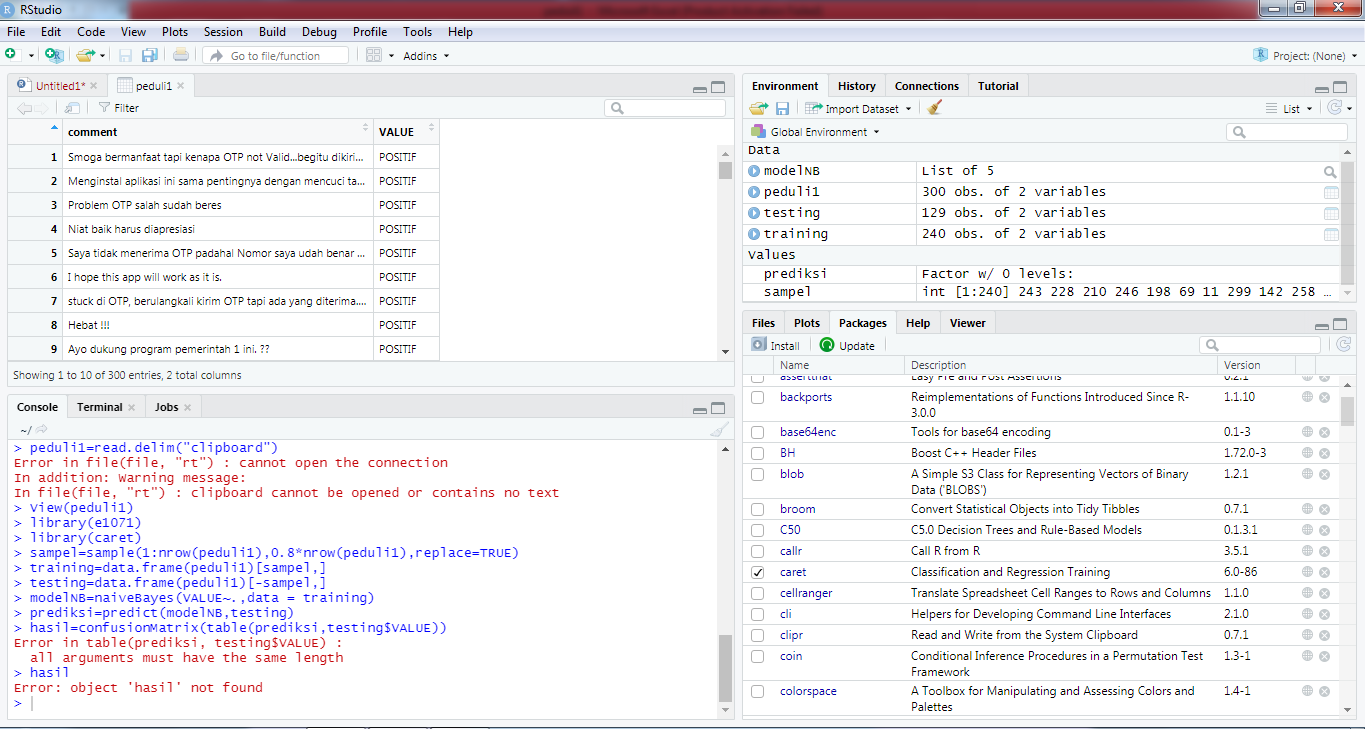Remove the caret package with x icon
Screen dimensions: 1365x729
(x=1324, y=572)
